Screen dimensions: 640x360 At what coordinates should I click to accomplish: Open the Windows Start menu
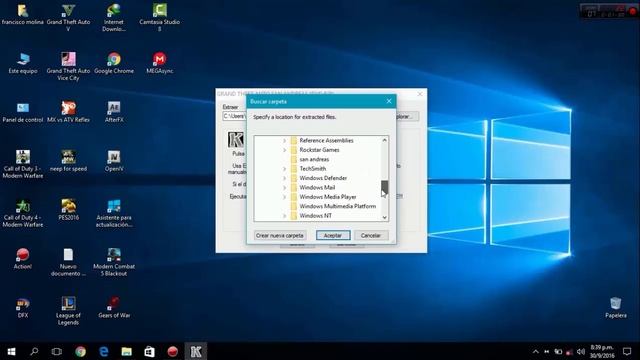(11, 351)
